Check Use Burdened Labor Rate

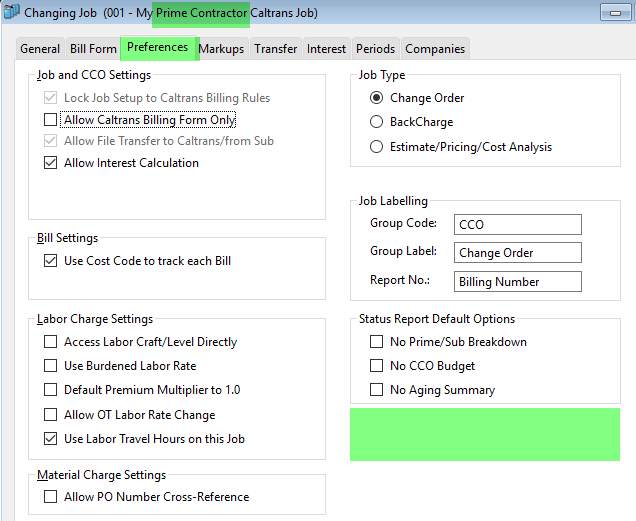[51, 366]
